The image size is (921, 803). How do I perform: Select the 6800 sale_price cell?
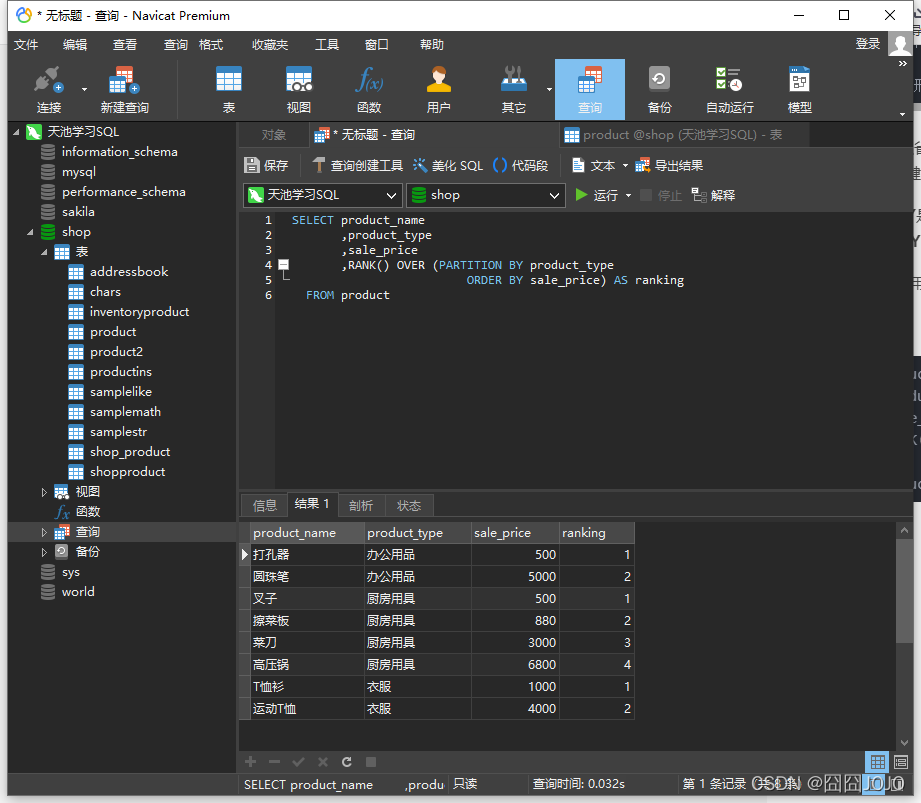pos(515,665)
